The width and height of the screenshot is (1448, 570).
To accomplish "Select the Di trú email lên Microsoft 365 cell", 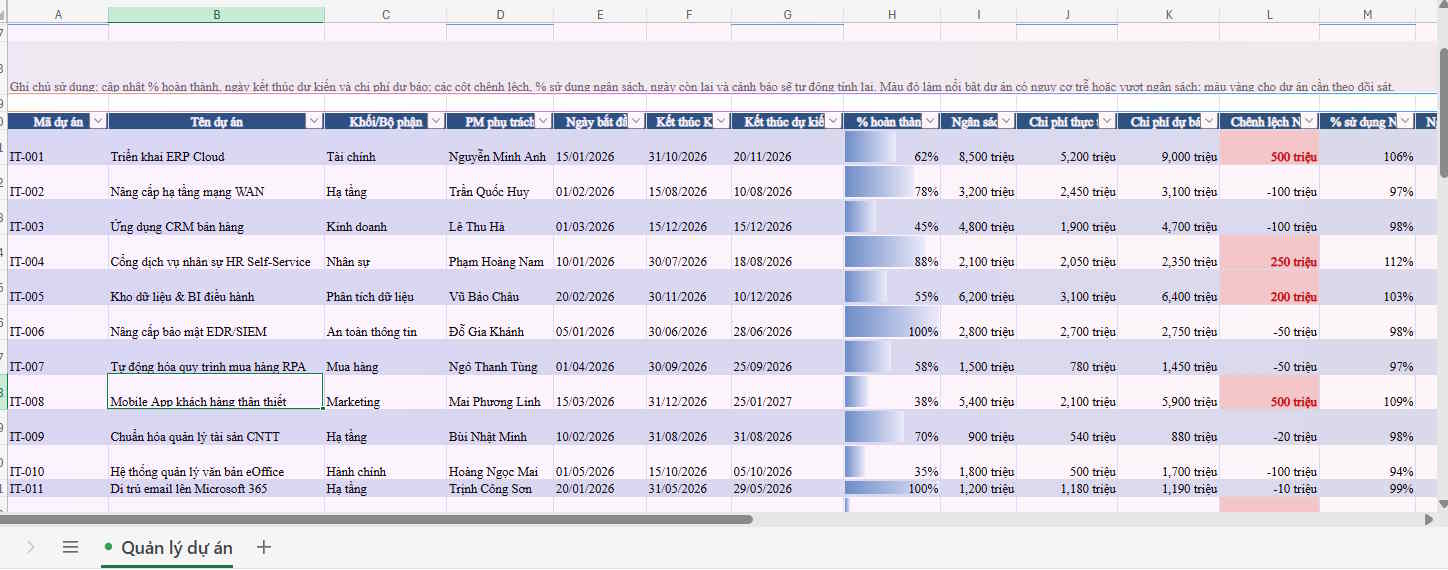I will coord(216,489).
